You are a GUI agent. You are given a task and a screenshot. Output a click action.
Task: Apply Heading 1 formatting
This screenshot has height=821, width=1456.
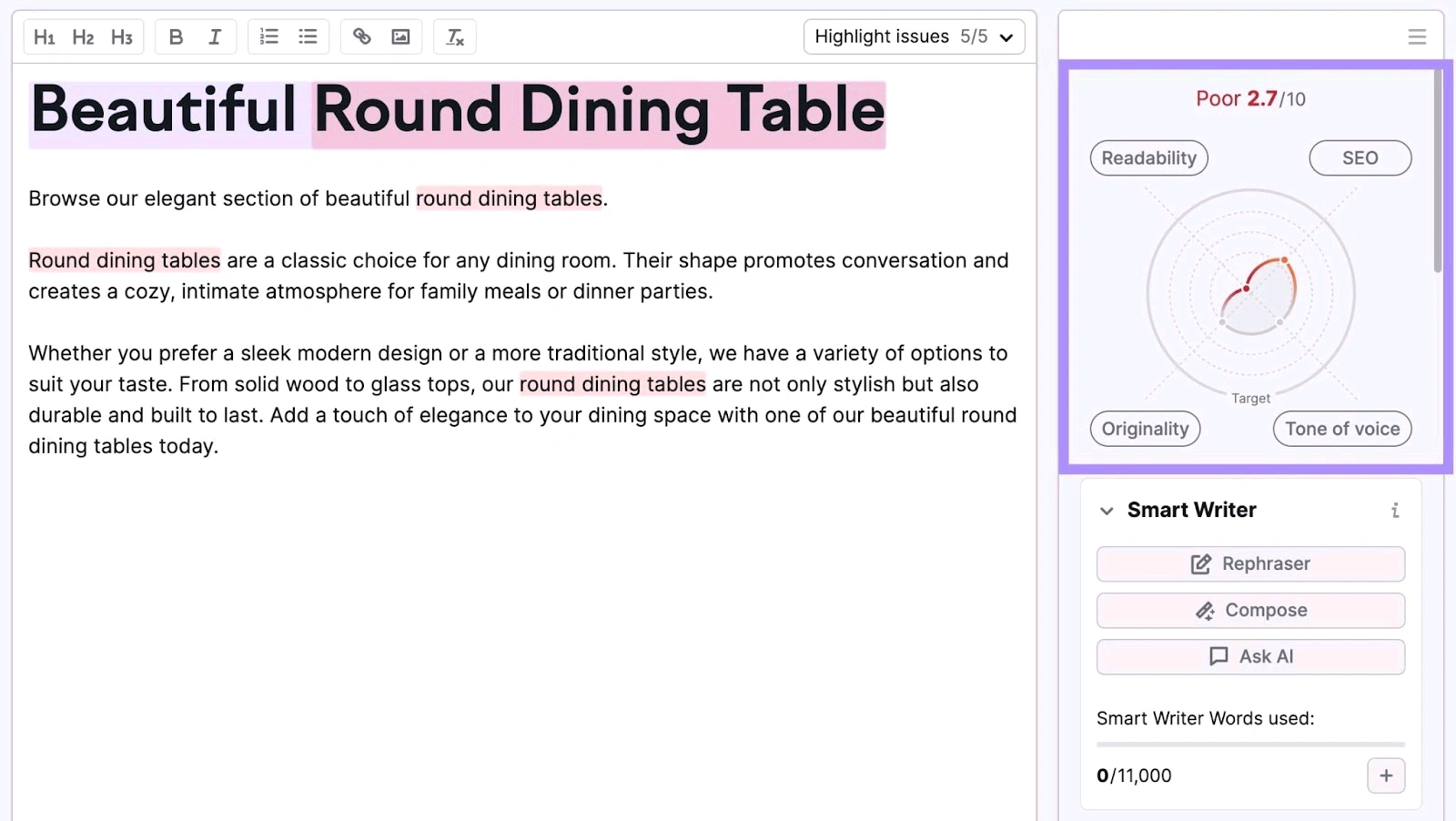tap(45, 37)
